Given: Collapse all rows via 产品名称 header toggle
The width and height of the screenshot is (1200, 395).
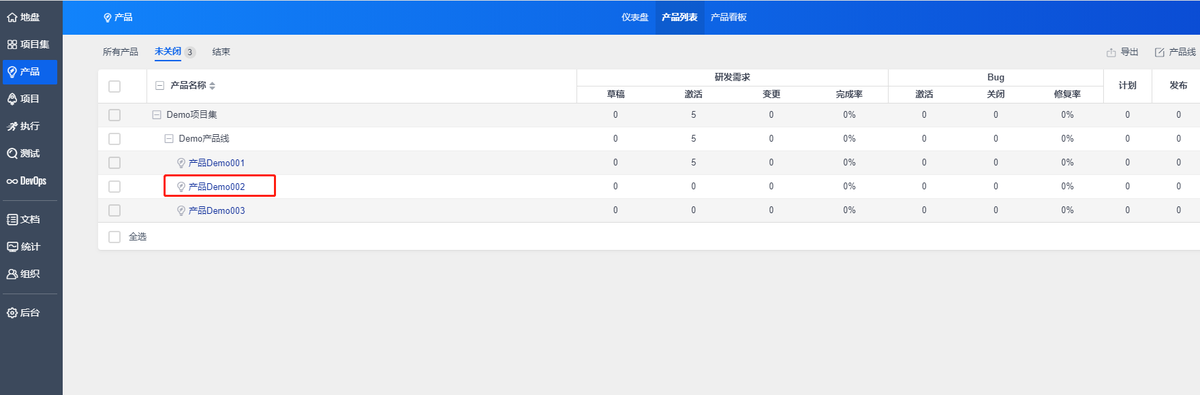Looking at the screenshot, I should tap(160, 86).
